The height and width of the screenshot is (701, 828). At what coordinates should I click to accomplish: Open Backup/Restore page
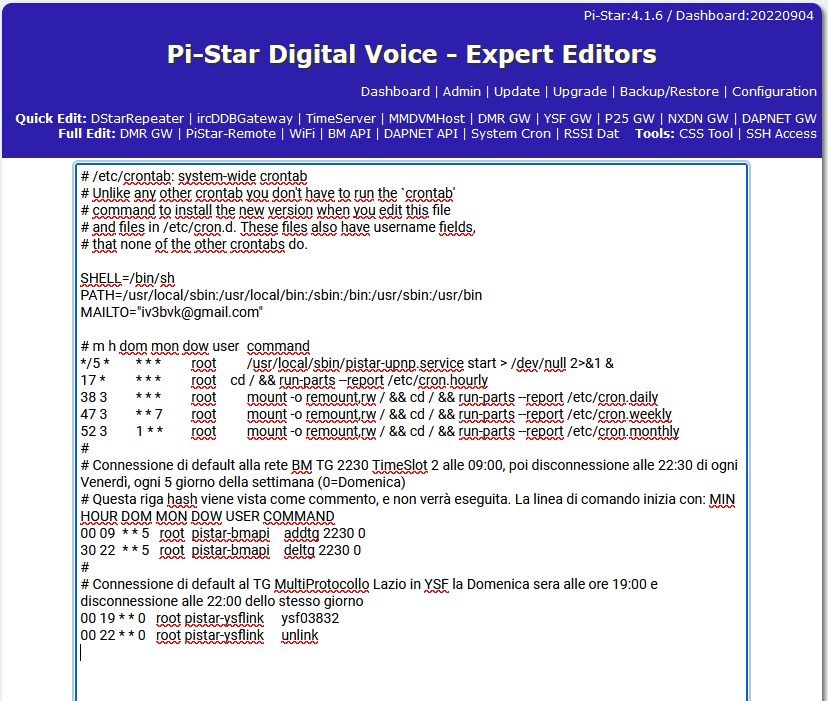(x=669, y=91)
